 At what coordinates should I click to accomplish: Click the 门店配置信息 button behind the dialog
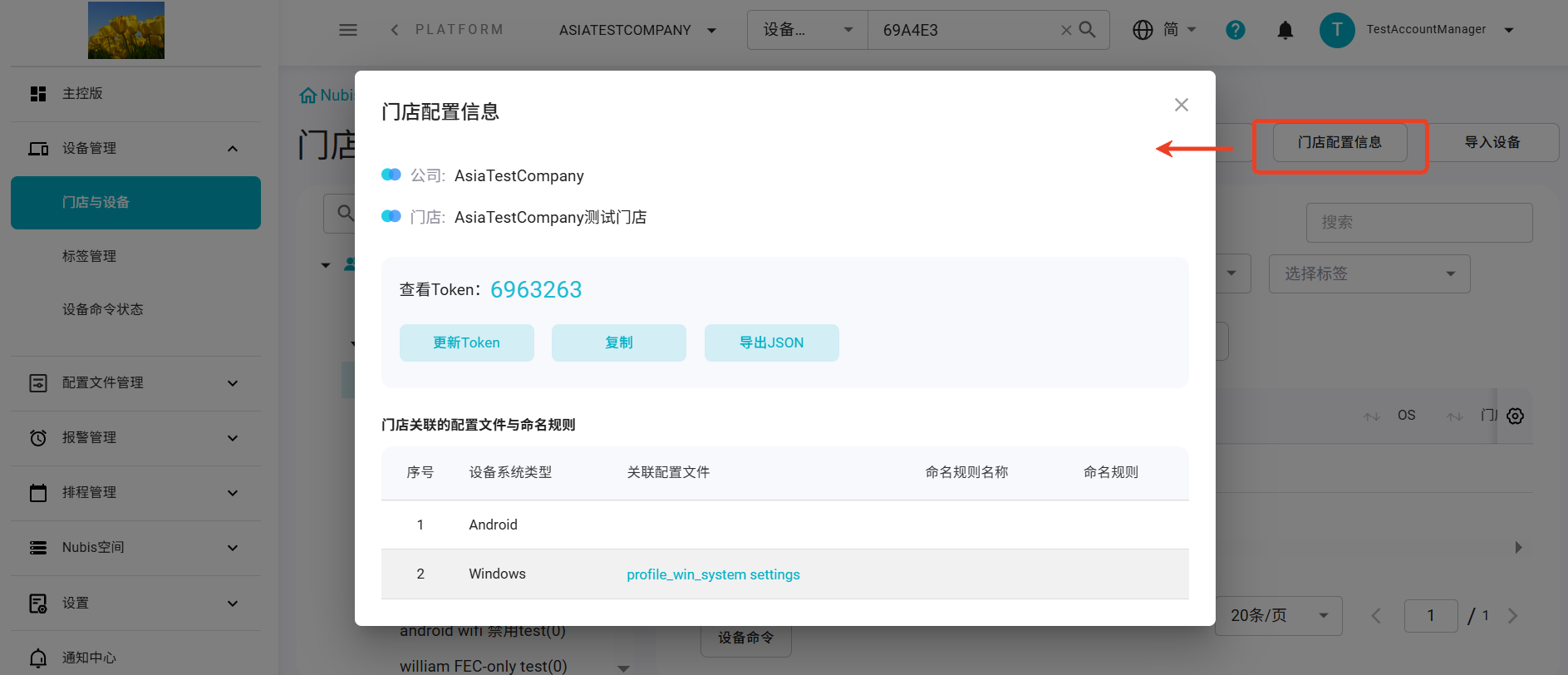pyautogui.click(x=1339, y=143)
